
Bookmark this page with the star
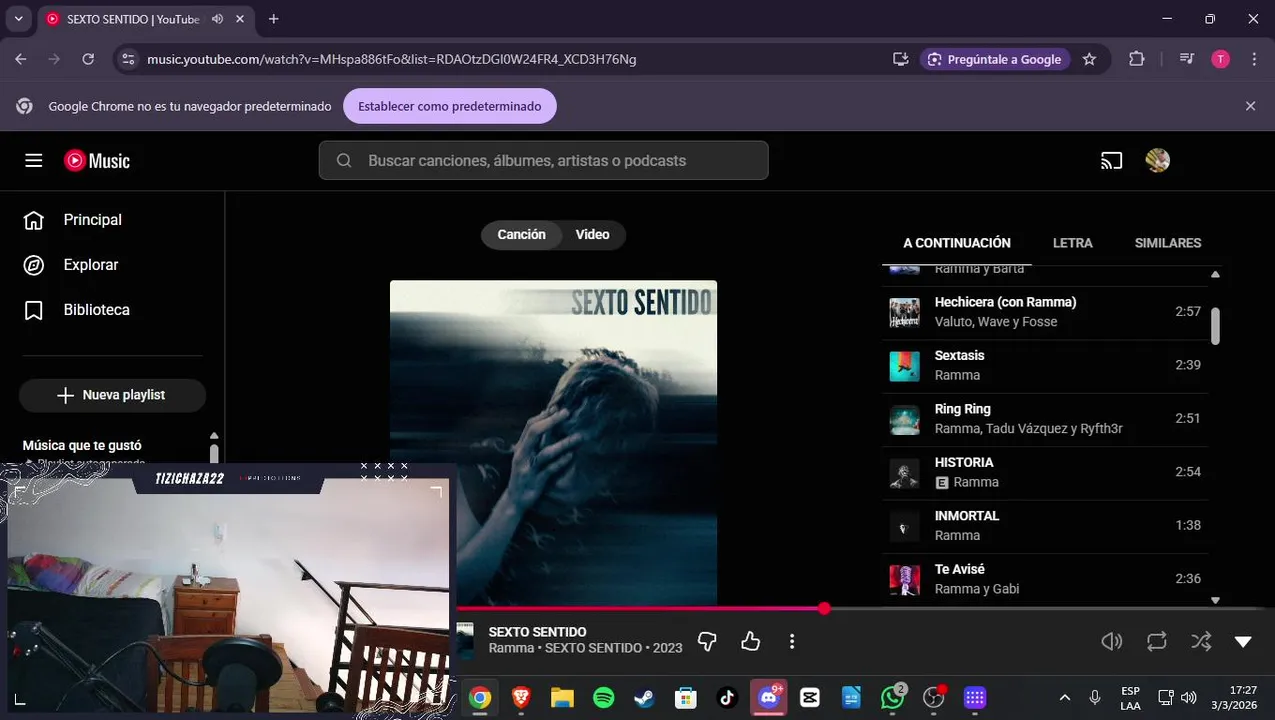click(1089, 59)
